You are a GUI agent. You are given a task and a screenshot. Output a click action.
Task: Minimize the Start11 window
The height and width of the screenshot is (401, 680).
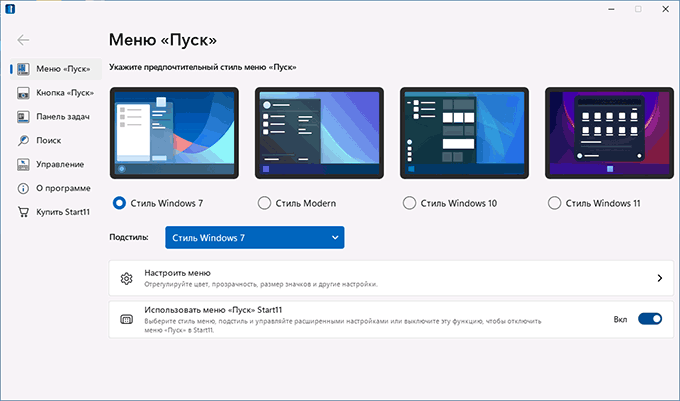611,9
